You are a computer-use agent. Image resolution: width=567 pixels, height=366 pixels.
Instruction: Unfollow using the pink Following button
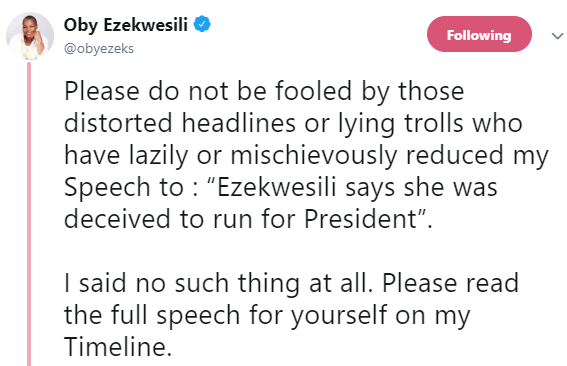tap(479, 34)
